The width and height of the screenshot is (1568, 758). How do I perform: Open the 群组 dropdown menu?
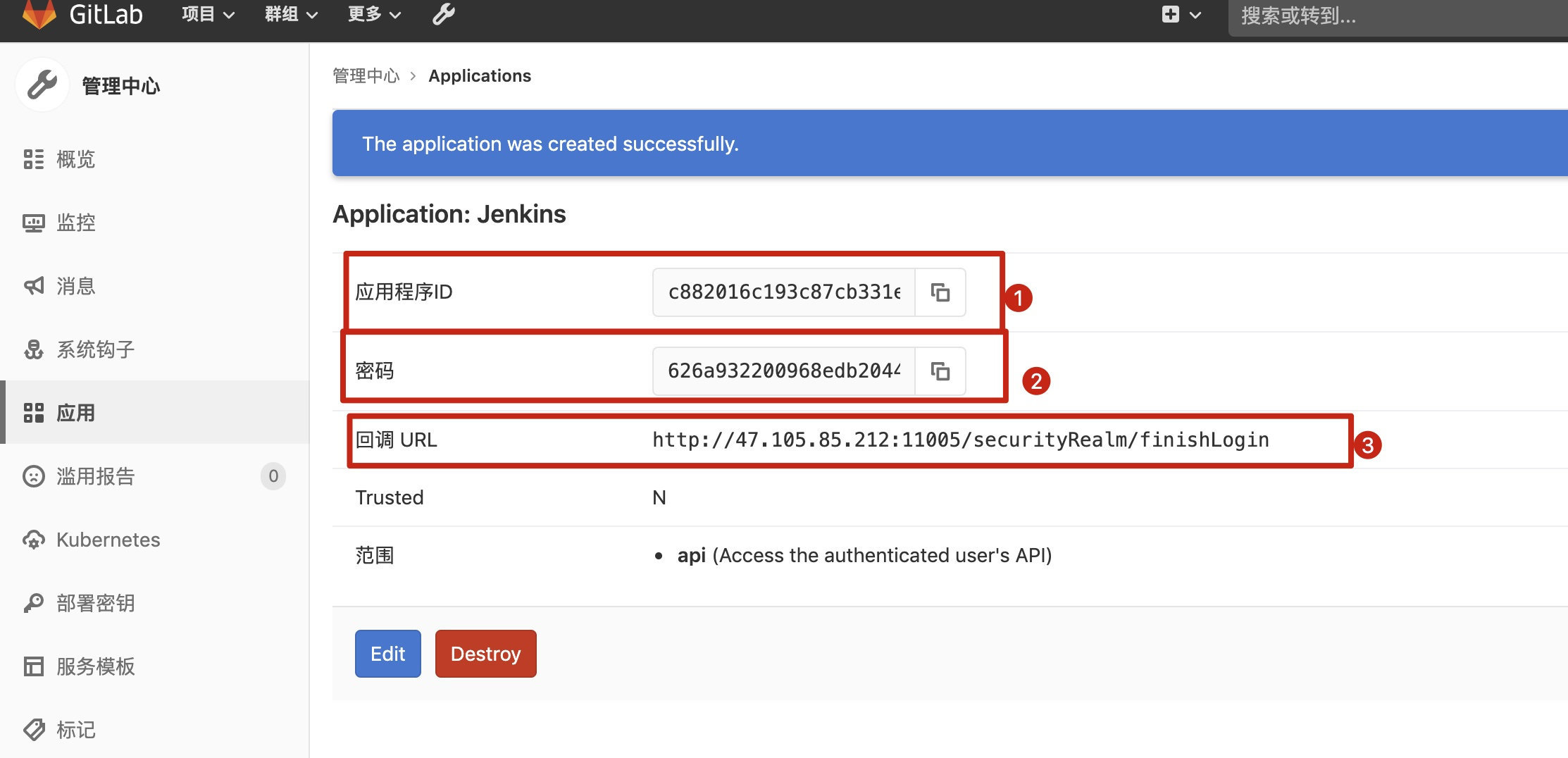pyautogui.click(x=291, y=14)
